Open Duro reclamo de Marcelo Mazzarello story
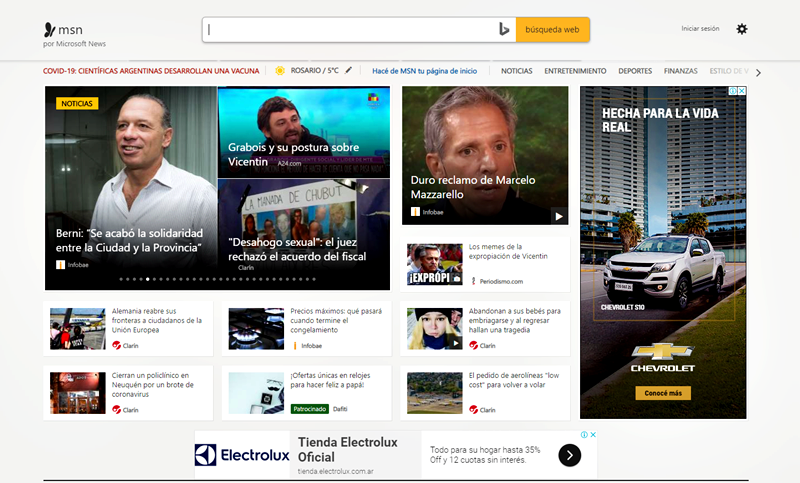800x483 pixels. pos(473,187)
